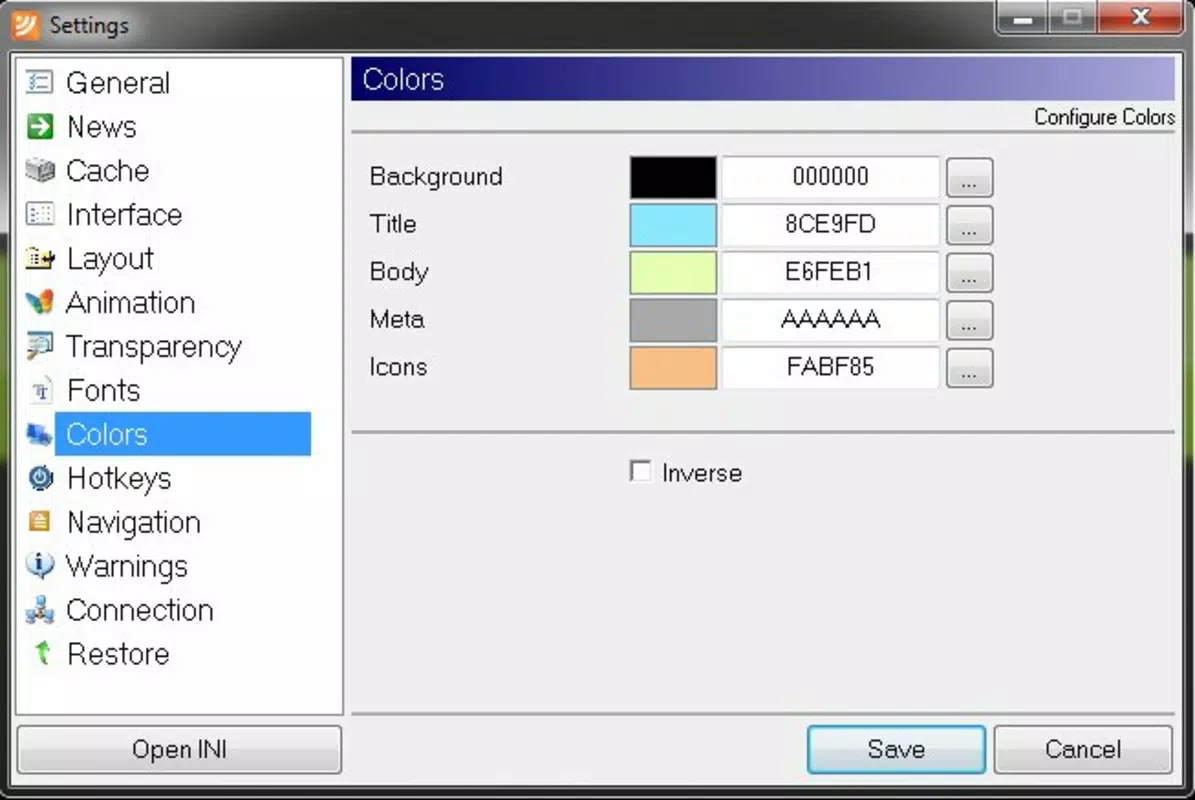Open the Fonts settings page
The height and width of the screenshot is (800, 1195).
coord(104,390)
